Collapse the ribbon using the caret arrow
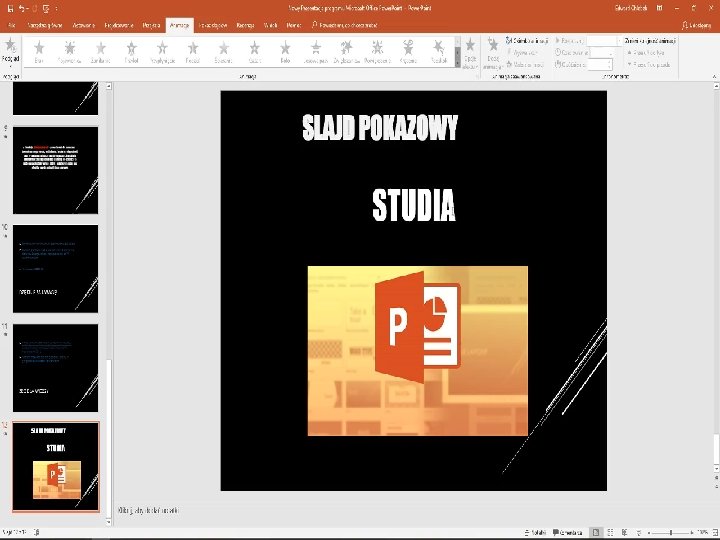This screenshot has width=720, height=540. (x=714, y=77)
